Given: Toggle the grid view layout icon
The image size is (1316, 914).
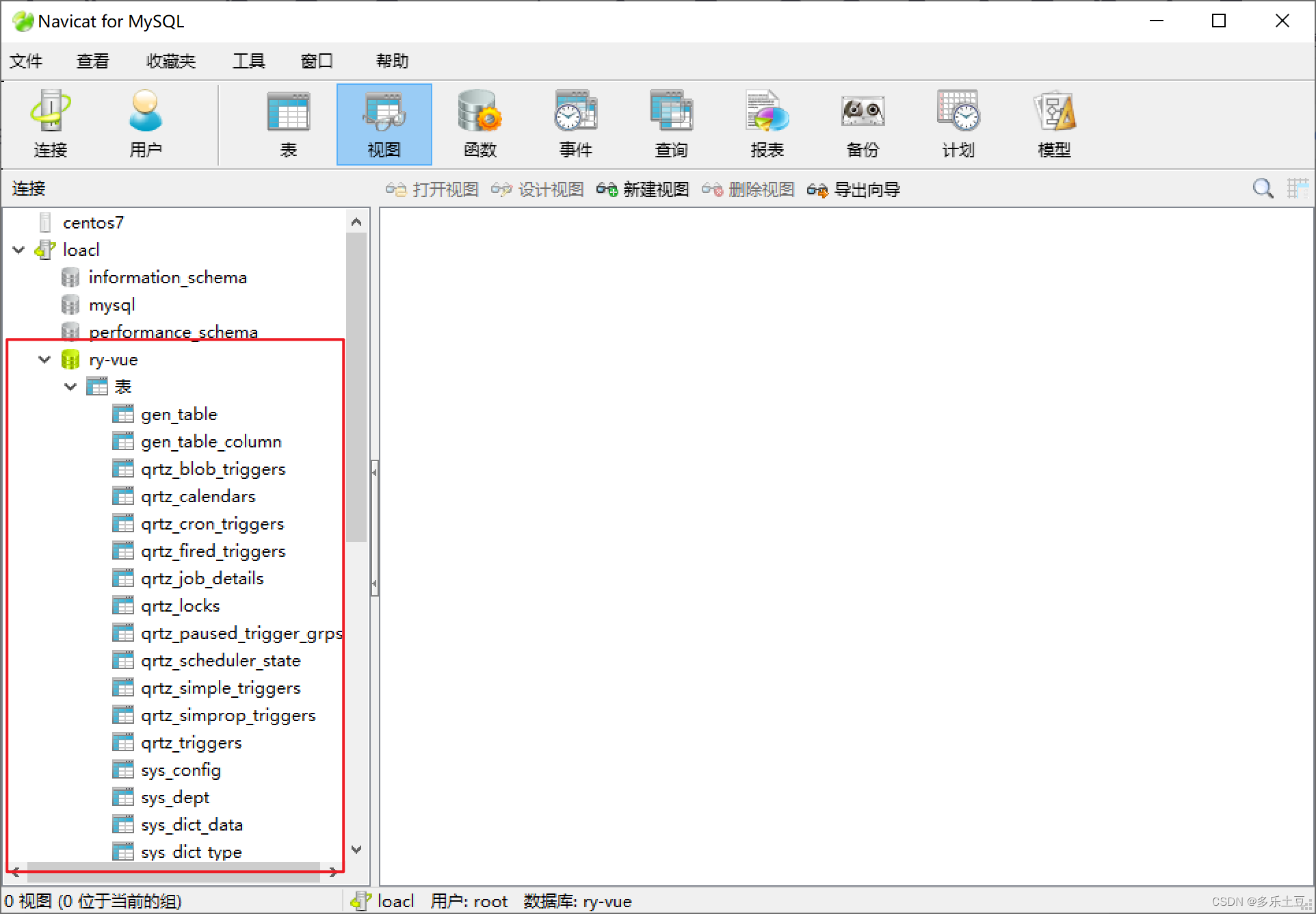Looking at the screenshot, I should 1296,188.
